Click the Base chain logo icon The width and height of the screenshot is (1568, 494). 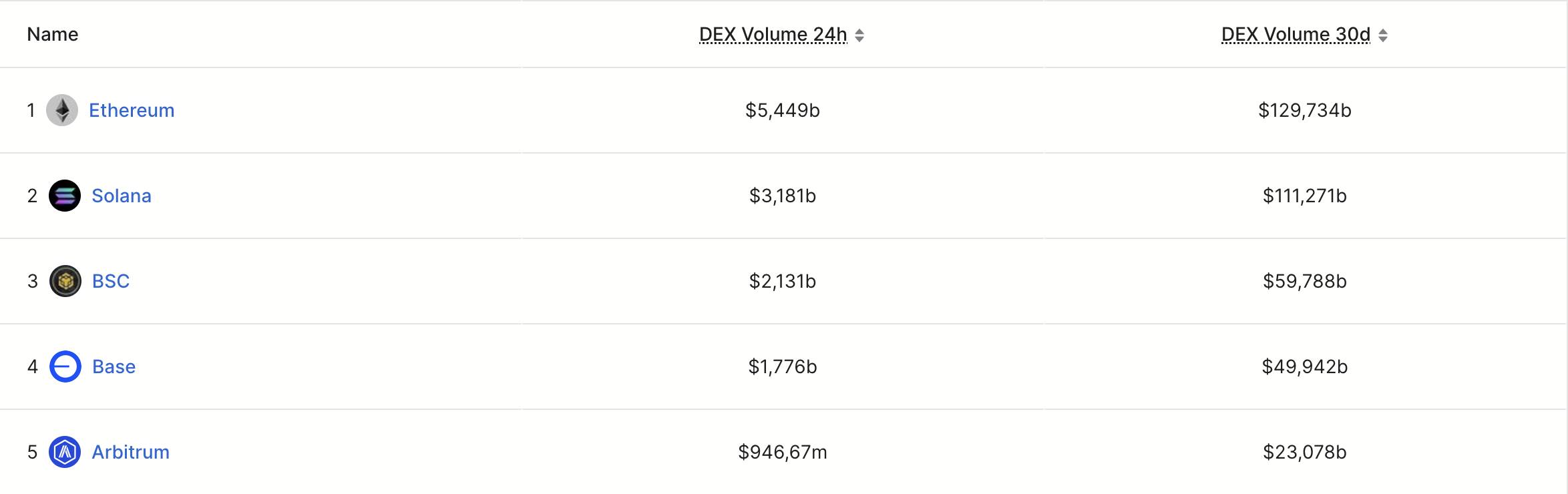[65, 366]
